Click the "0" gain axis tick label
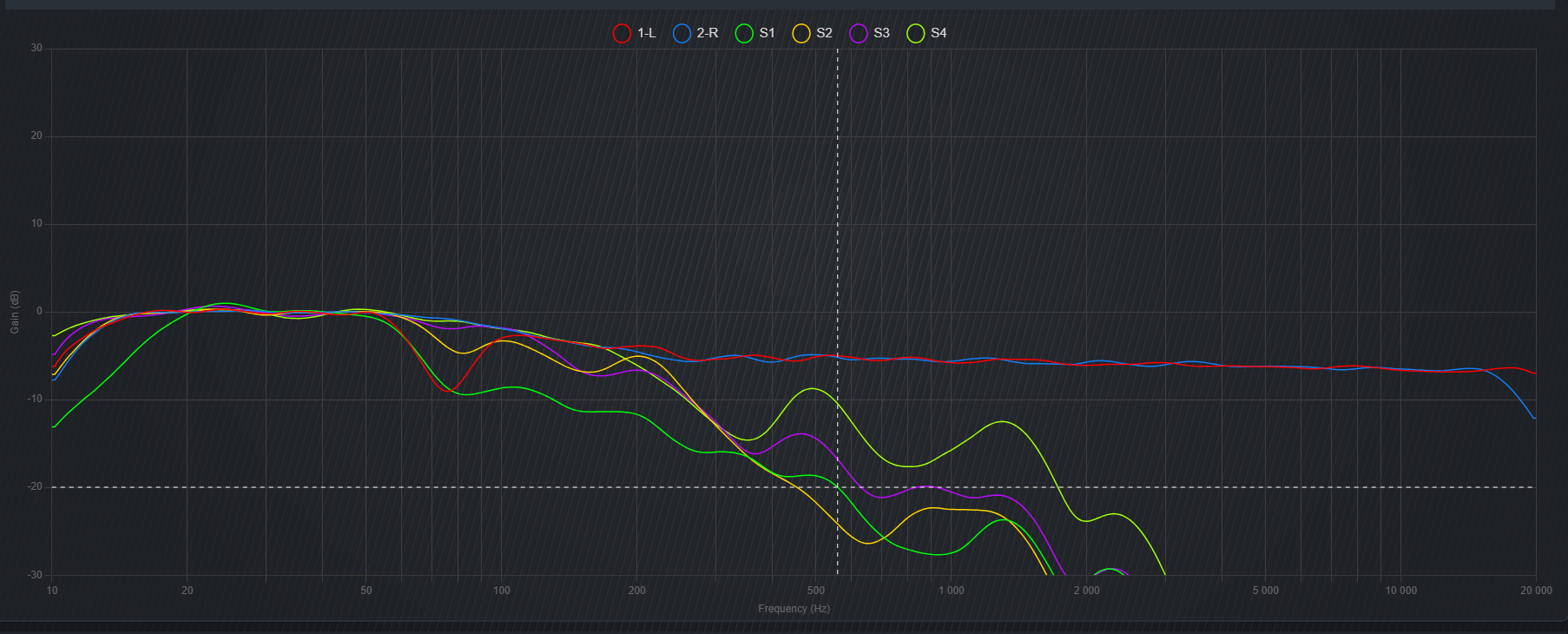The width and height of the screenshot is (1568, 634). (x=39, y=312)
